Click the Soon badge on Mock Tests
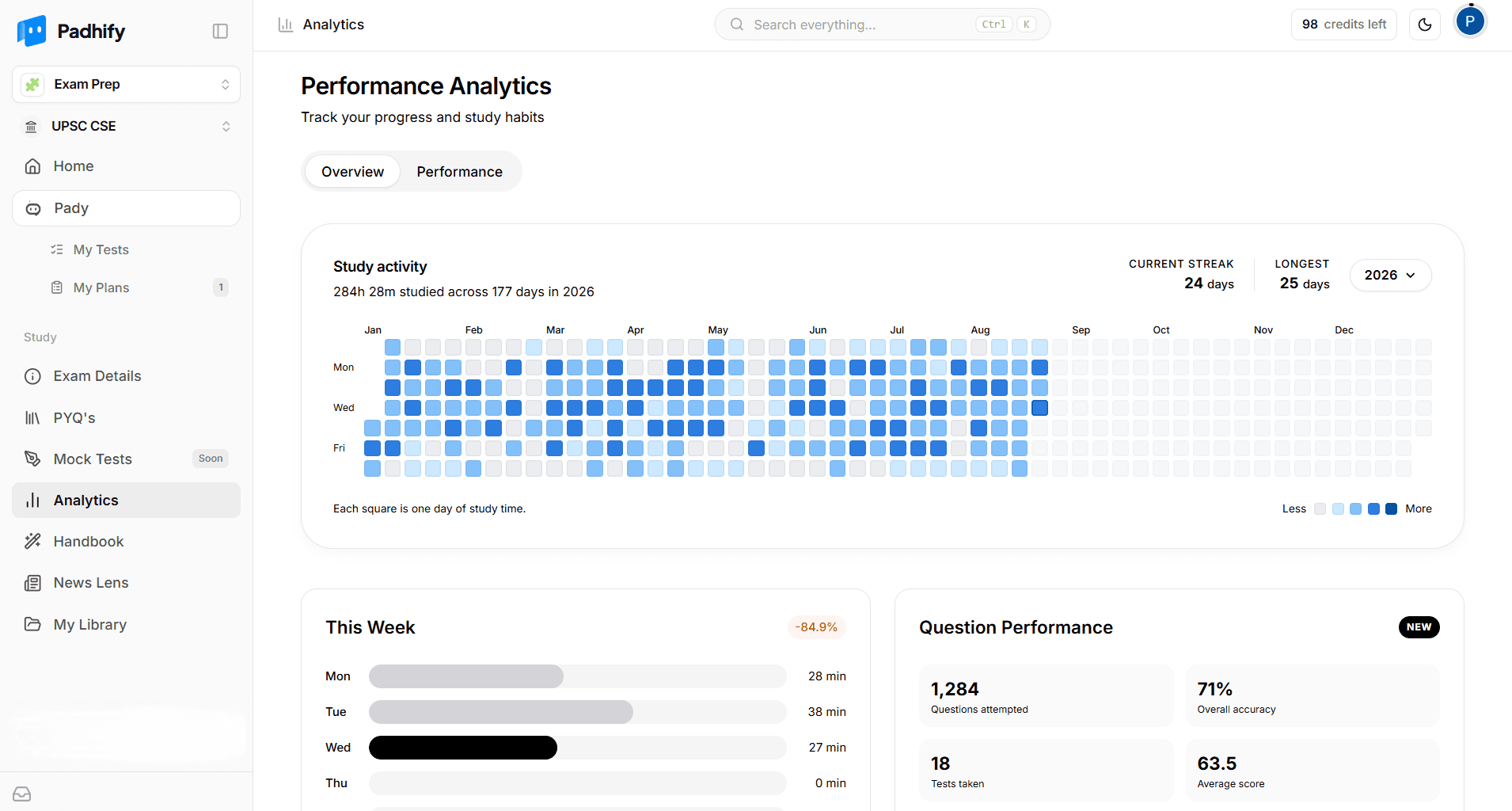The height and width of the screenshot is (811, 1512). click(211, 459)
